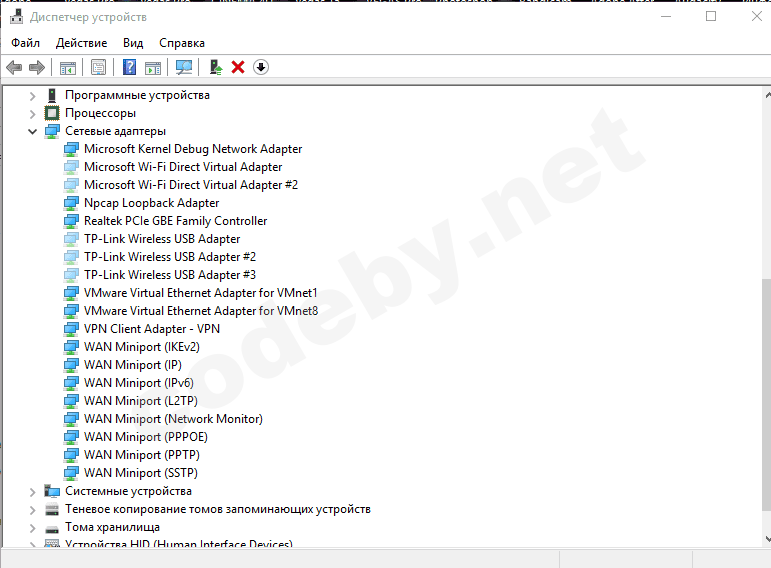Click the scrollbar up arrow

[768, 95]
